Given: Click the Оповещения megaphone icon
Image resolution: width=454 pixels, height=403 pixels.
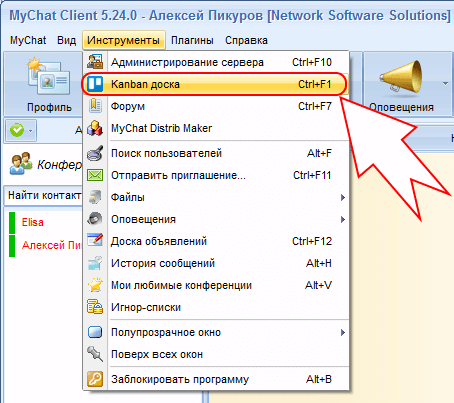Looking at the screenshot, I should 401,76.
